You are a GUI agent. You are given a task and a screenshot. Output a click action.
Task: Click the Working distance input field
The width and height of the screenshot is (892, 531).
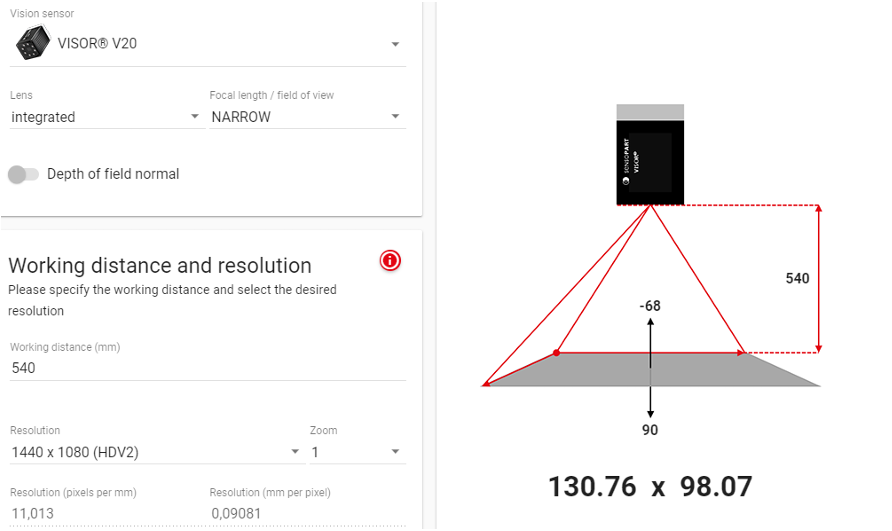[x=208, y=368]
